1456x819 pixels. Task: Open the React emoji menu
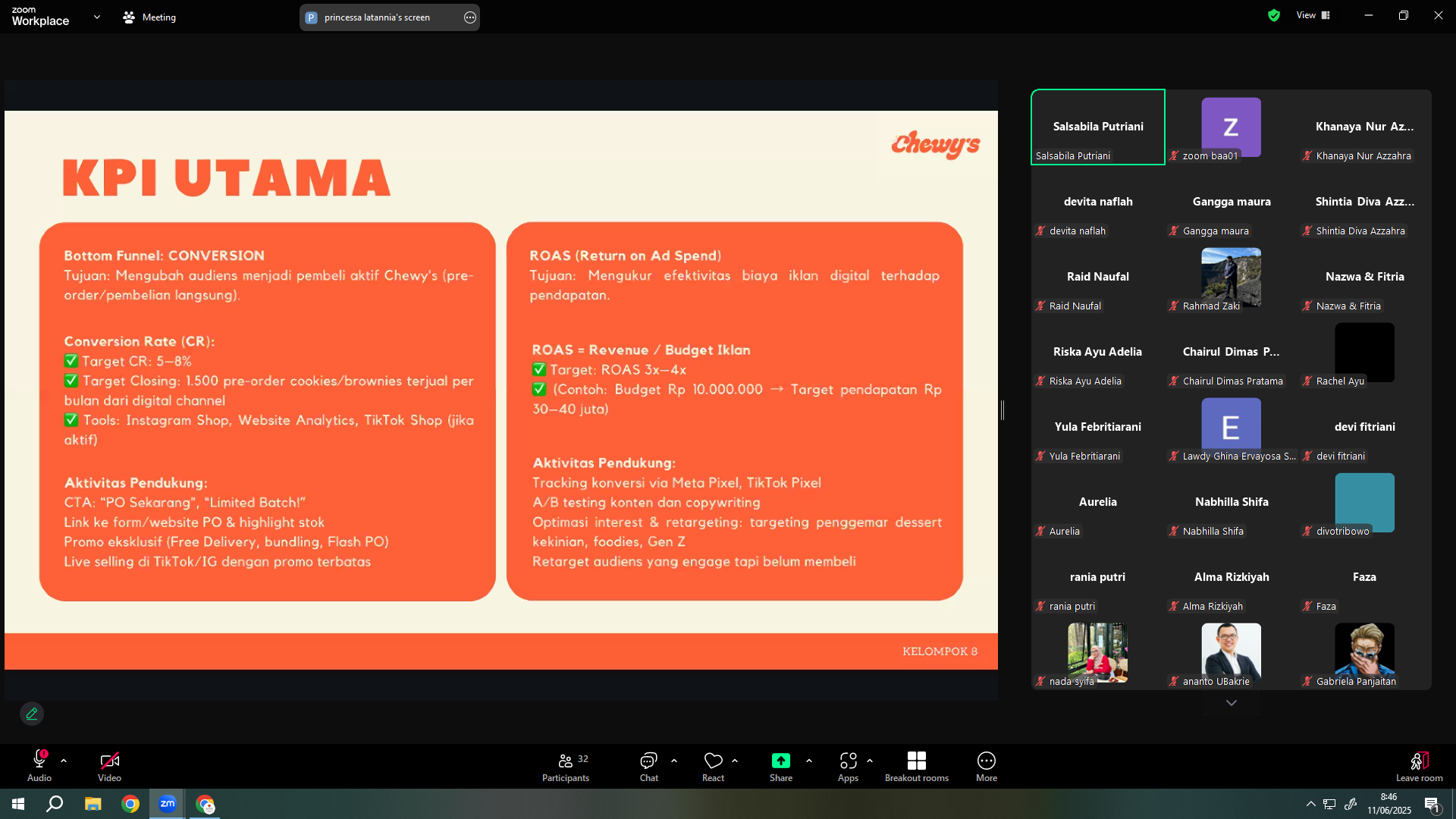(x=713, y=766)
